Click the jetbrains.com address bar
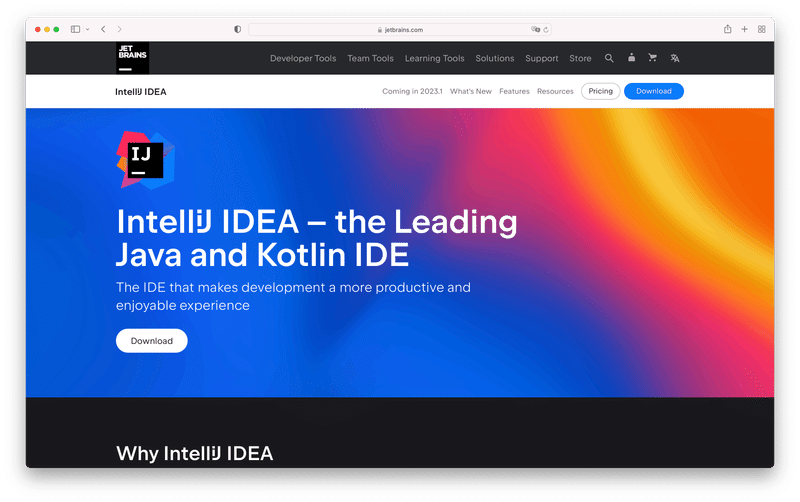The image size is (800, 502). pyautogui.click(x=400, y=30)
